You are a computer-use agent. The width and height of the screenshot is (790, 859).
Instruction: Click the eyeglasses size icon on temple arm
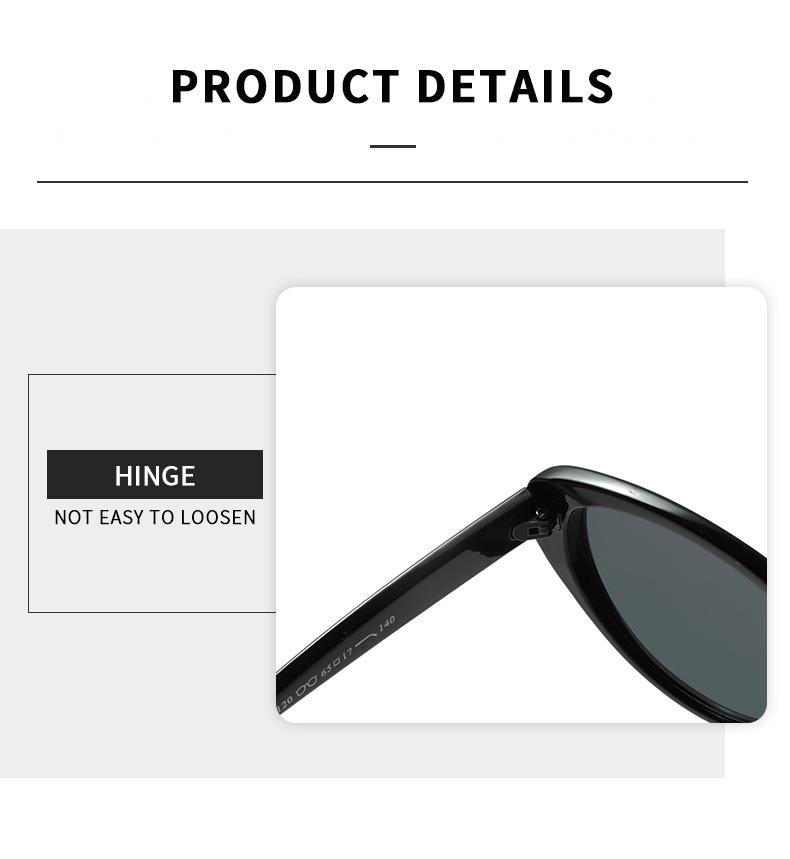click(x=307, y=684)
